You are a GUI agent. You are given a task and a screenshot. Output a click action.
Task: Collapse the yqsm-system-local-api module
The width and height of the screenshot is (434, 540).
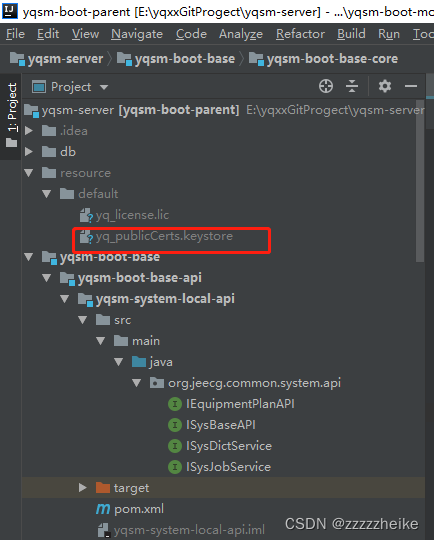(65, 299)
